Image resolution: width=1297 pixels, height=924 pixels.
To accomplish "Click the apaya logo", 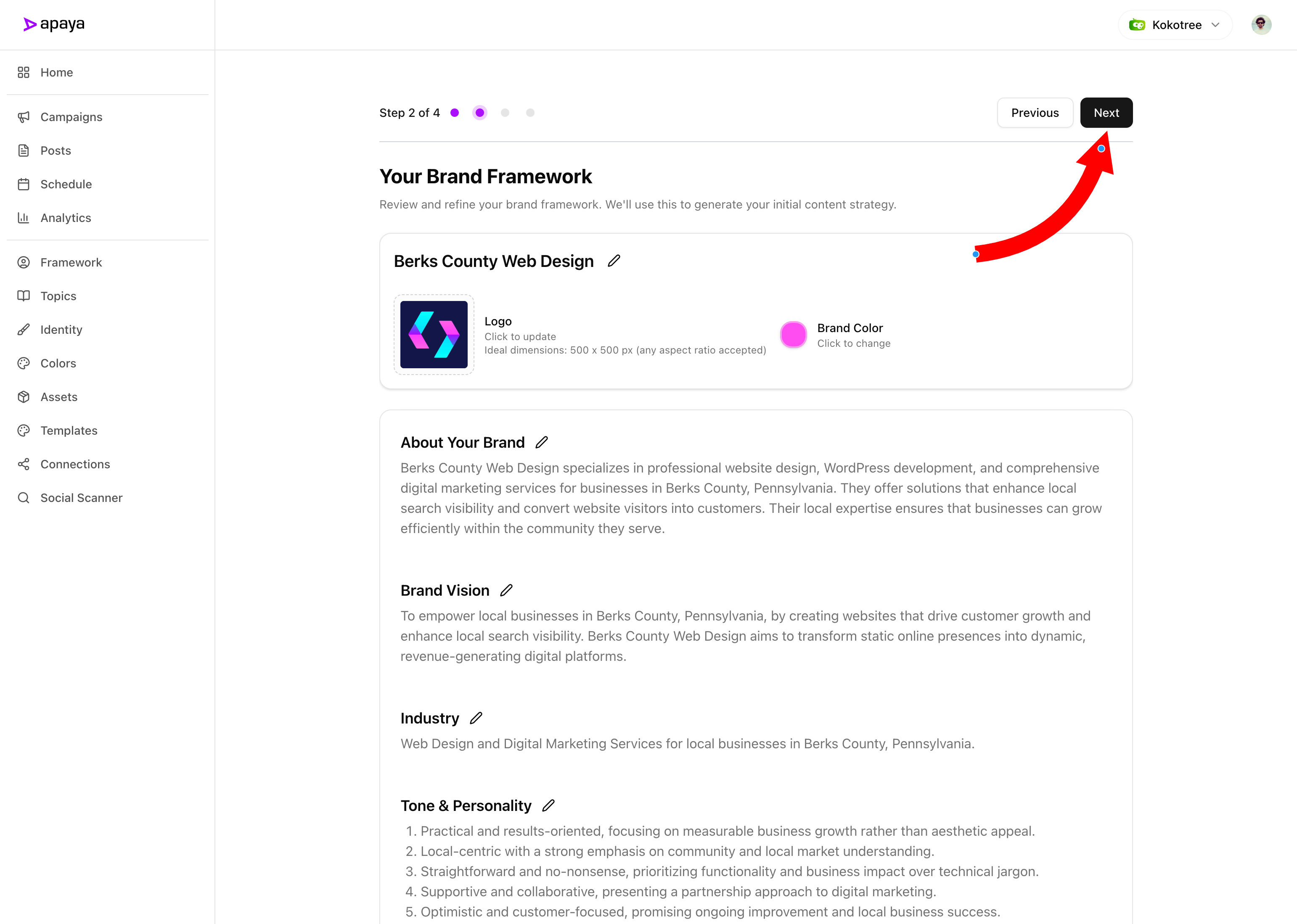I will [53, 24].
